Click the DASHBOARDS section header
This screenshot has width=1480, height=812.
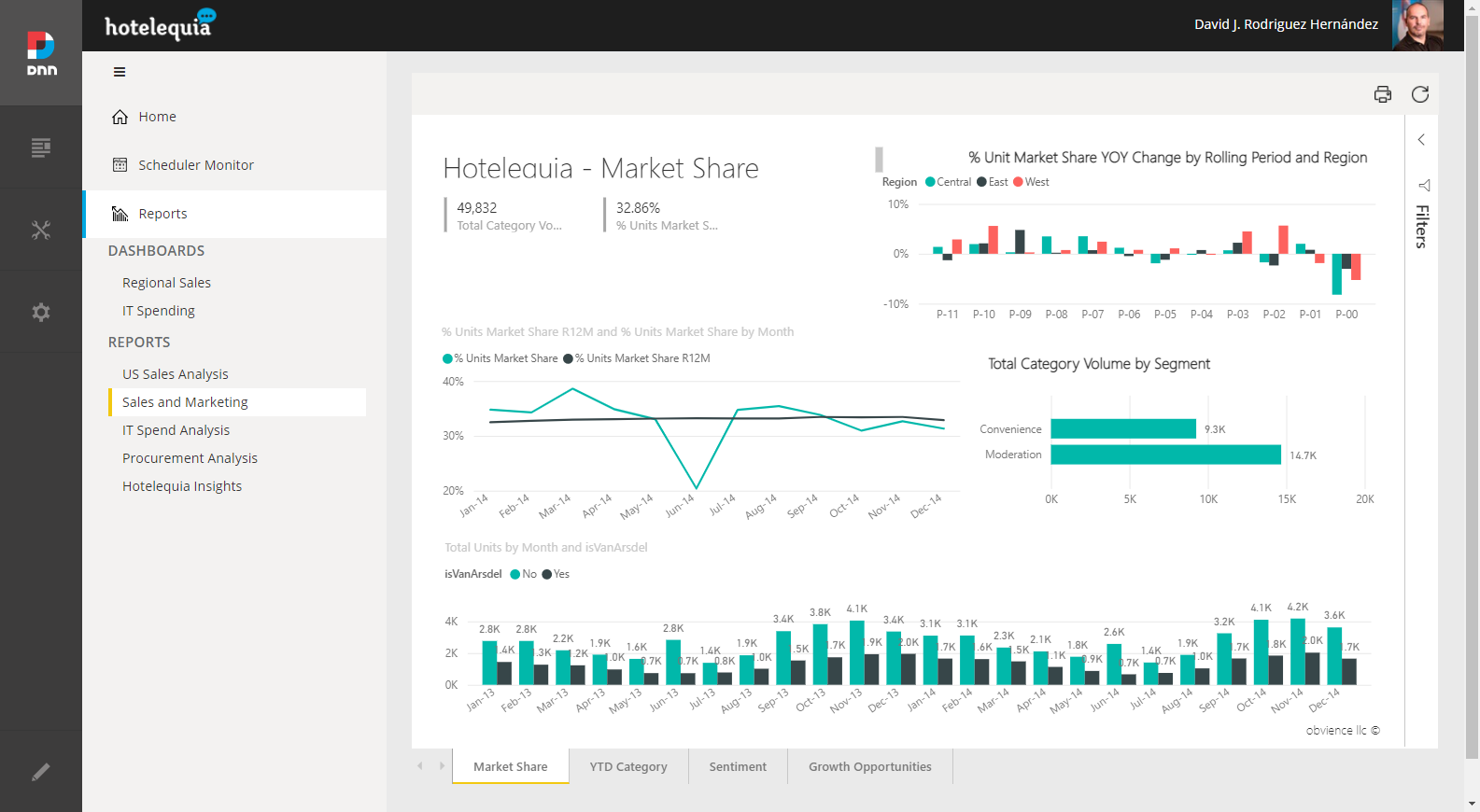tap(156, 251)
